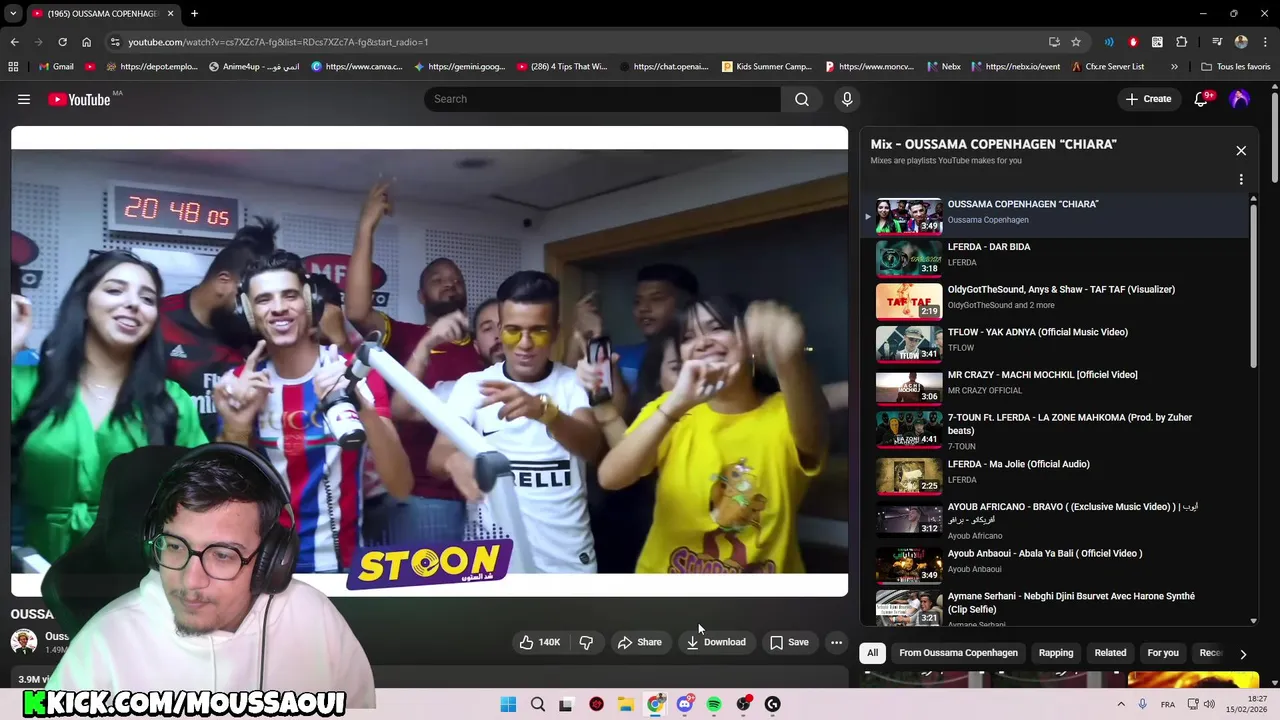
Task: Open Windows Start menu
Action: [x=508, y=704]
